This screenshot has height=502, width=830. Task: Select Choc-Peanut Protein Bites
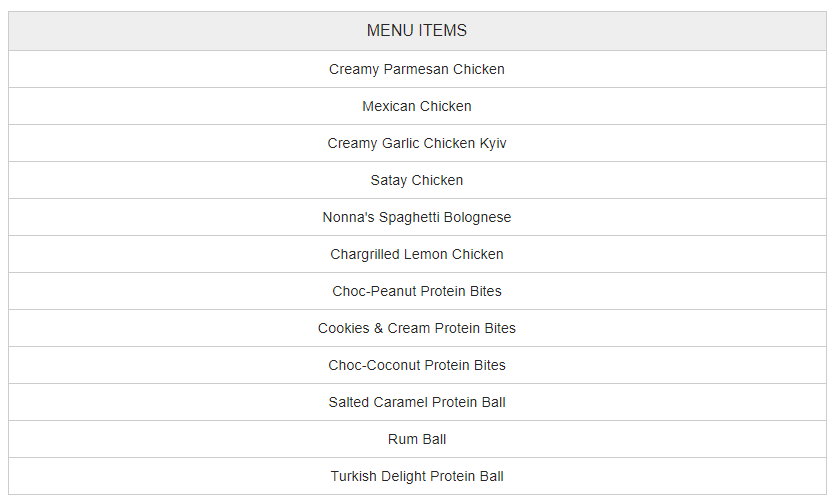click(417, 292)
